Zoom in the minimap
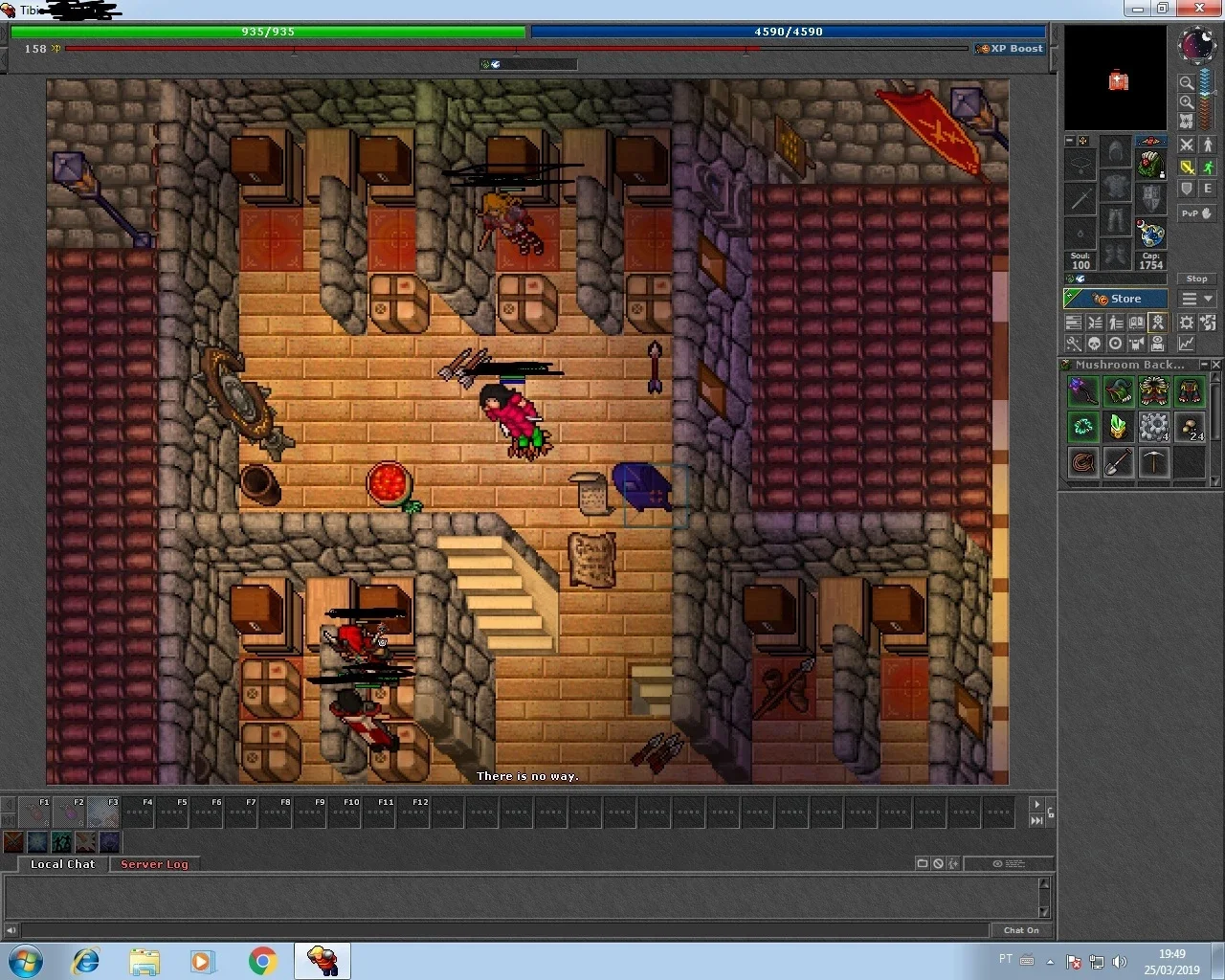 pos(1186,101)
